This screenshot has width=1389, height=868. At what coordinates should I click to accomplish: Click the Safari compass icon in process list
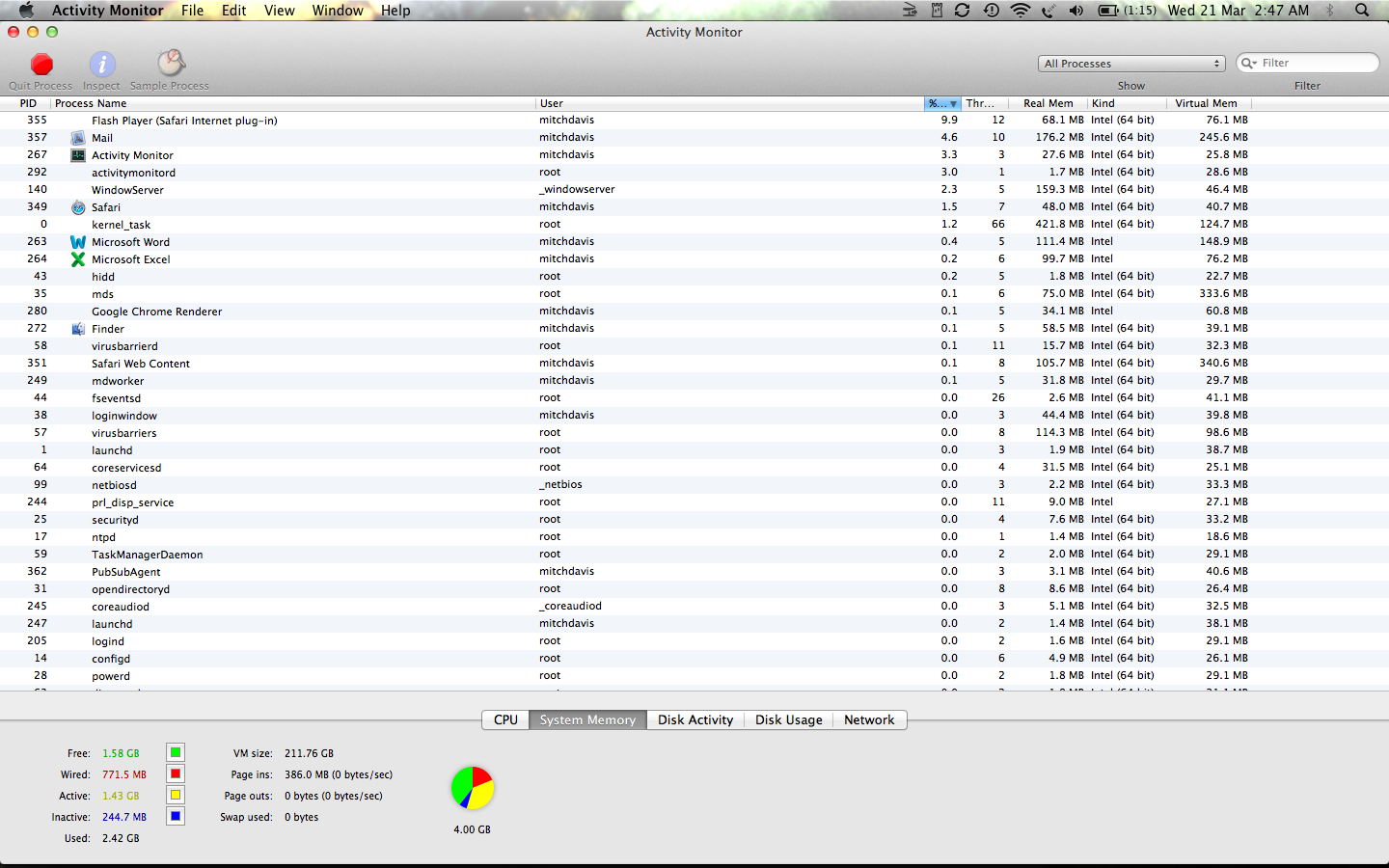coord(78,207)
